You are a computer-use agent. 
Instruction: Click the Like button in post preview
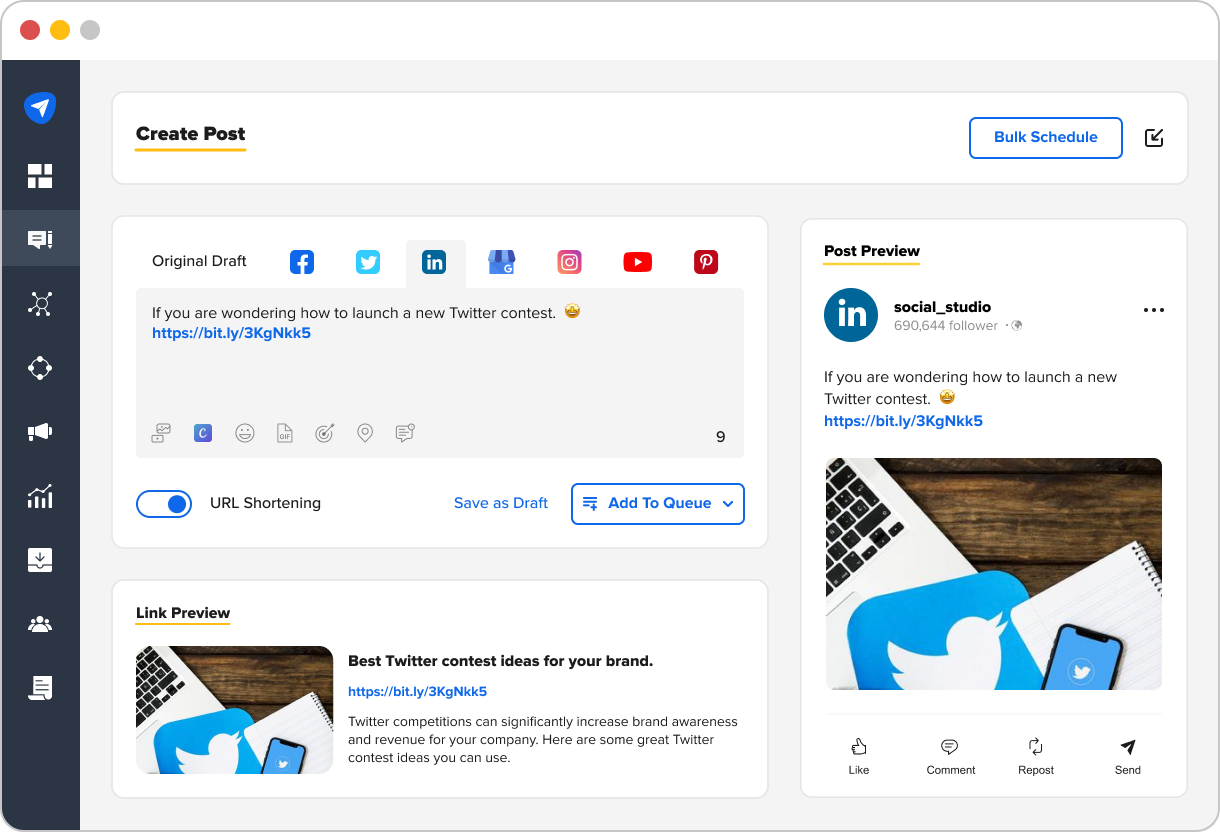tap(858, 756)
